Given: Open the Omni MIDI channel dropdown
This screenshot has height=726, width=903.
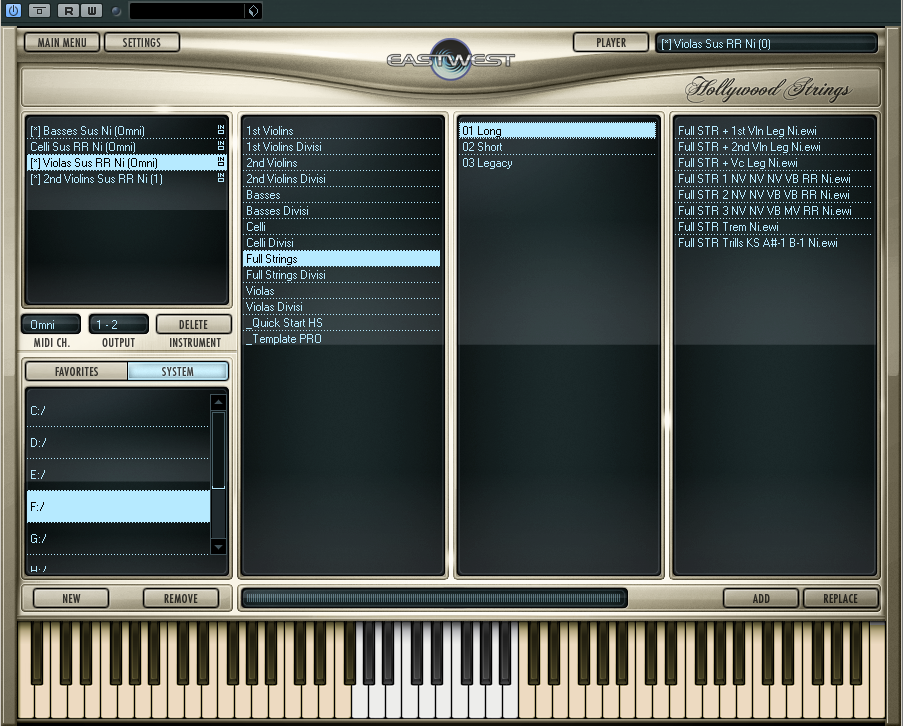Looking at the screenshot, I should [x=51, y=325].
